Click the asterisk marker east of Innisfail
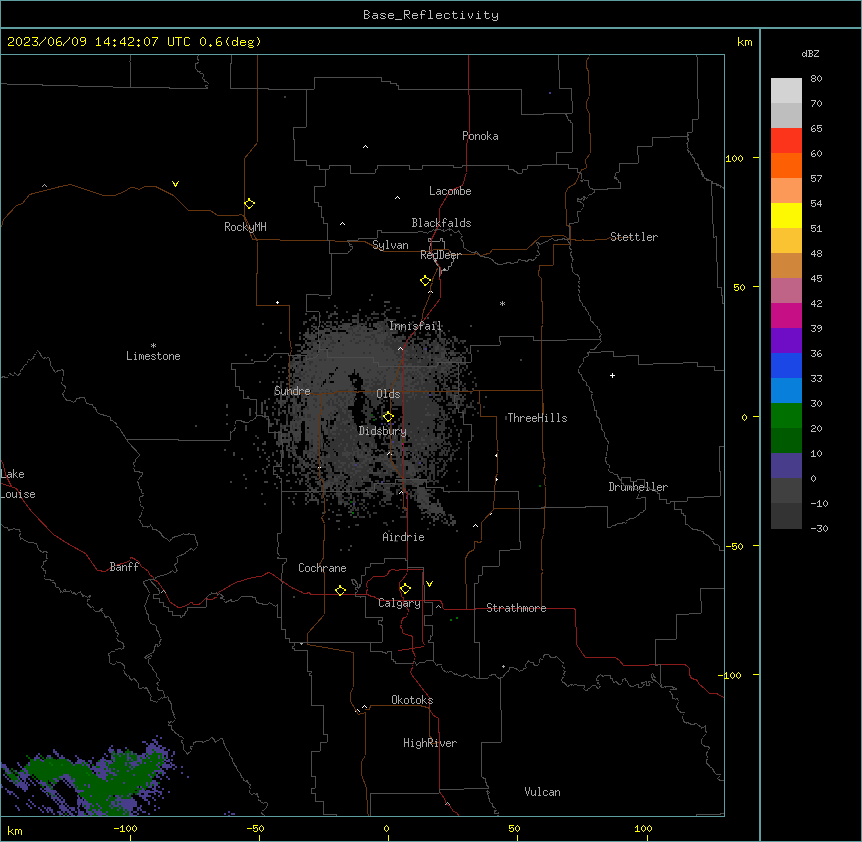 pyautogui.click(x=502, y=303)
